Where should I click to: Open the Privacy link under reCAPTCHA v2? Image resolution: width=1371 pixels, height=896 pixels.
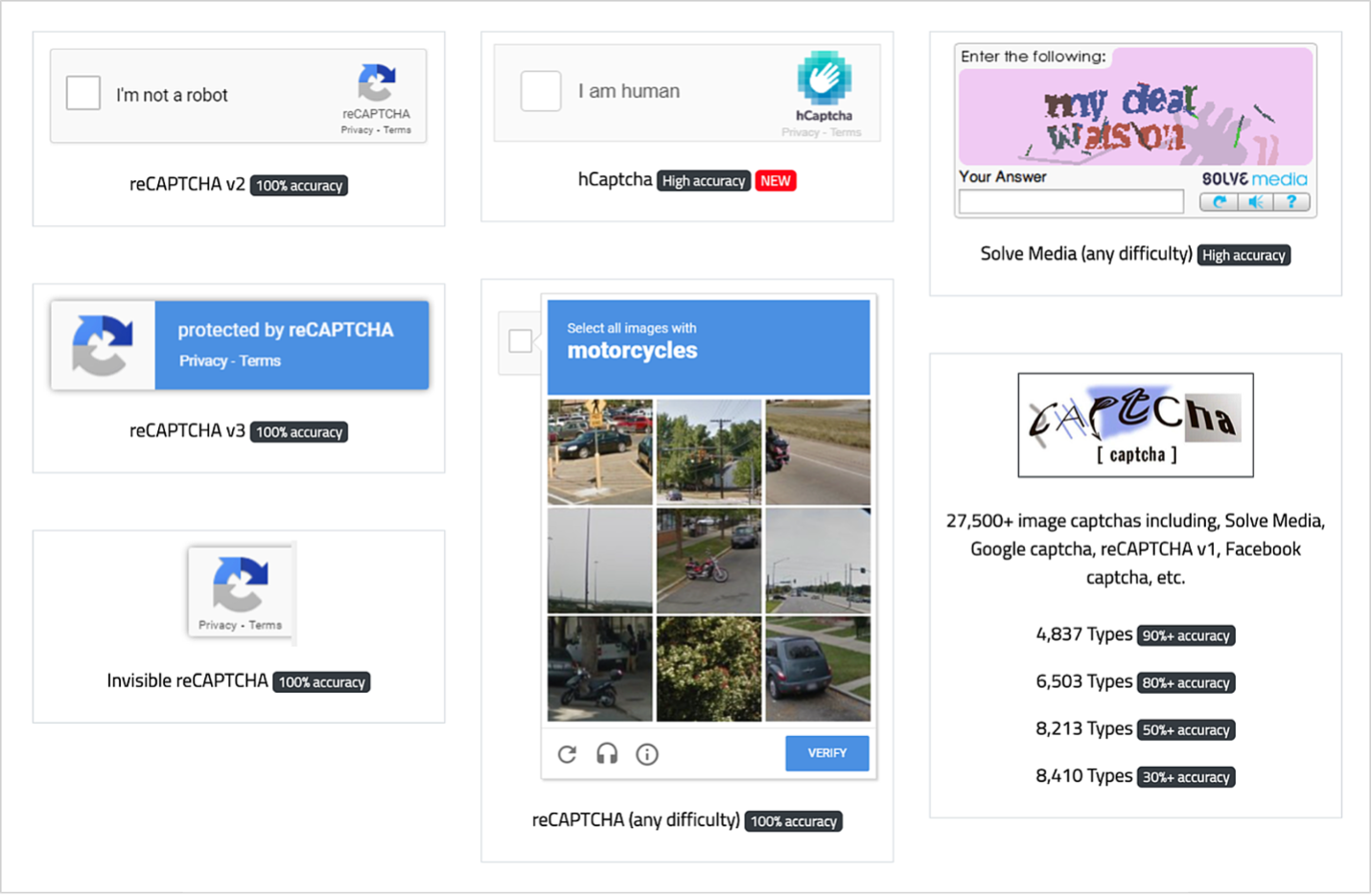[x=356, y=129]
